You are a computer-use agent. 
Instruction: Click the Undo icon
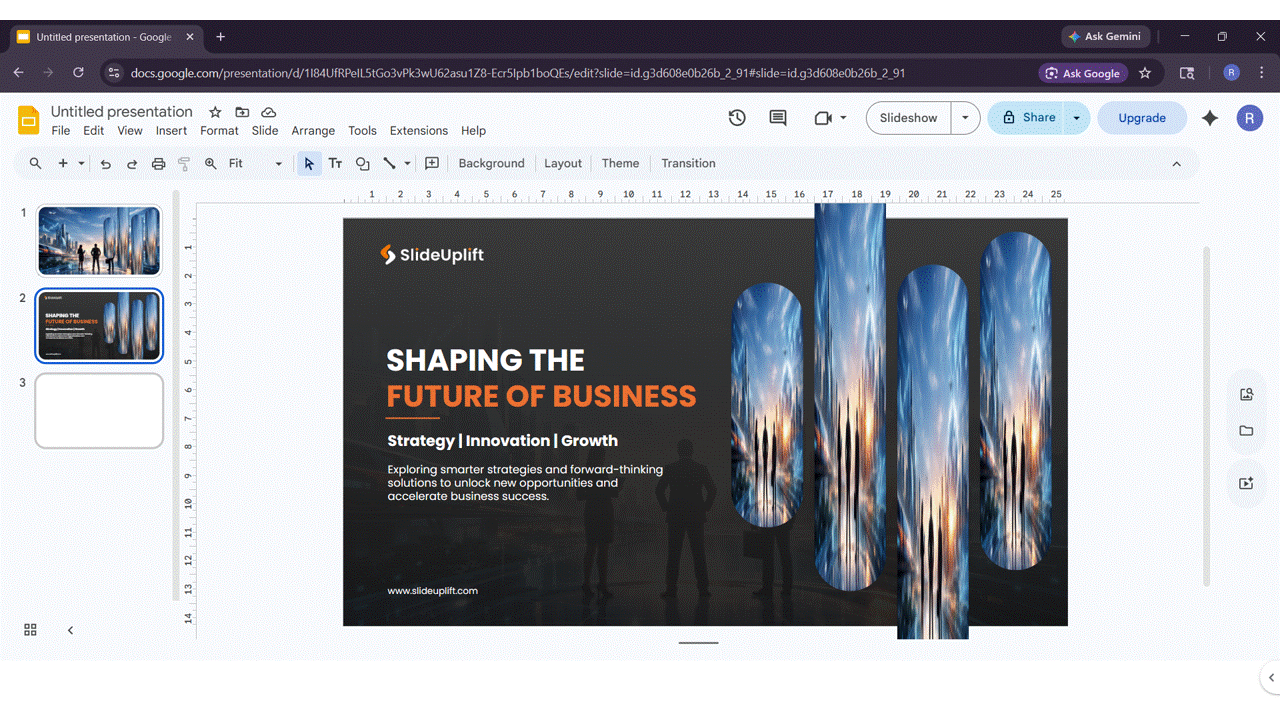point(105,163)
